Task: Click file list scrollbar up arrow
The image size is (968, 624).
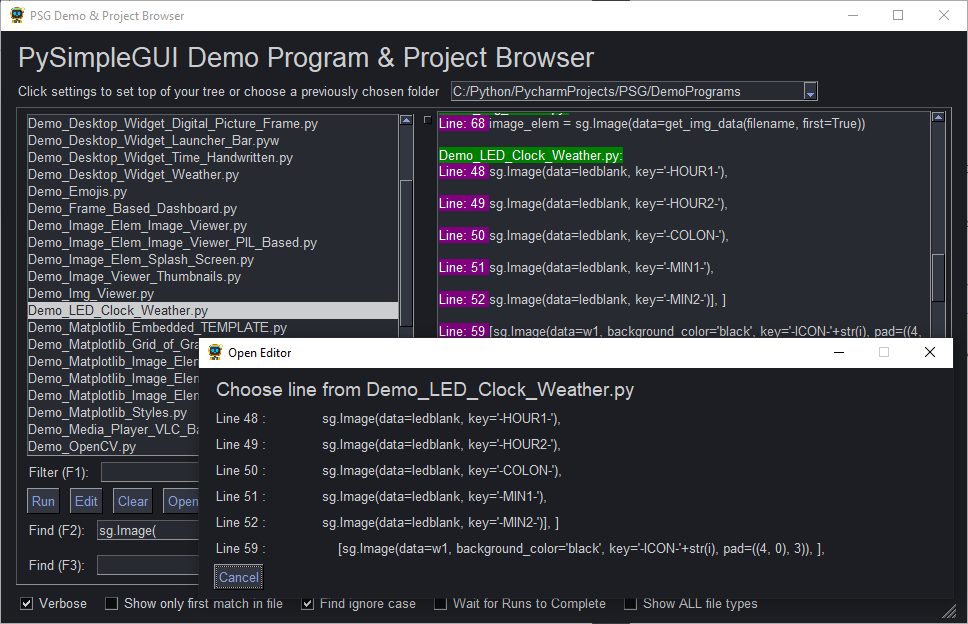Action: click(406, 120)
